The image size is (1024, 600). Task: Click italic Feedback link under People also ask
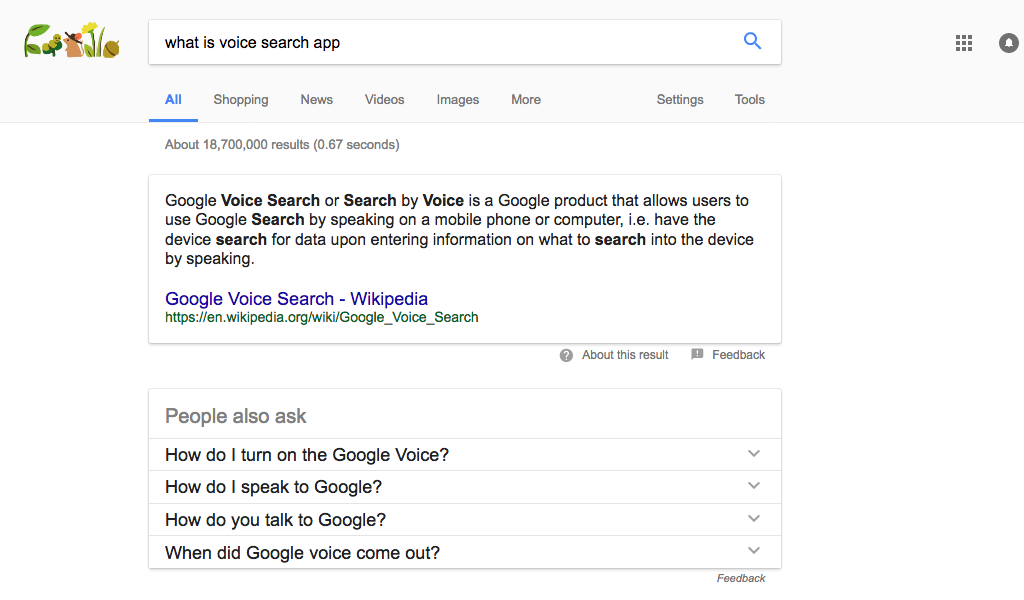tap(741, 578)
